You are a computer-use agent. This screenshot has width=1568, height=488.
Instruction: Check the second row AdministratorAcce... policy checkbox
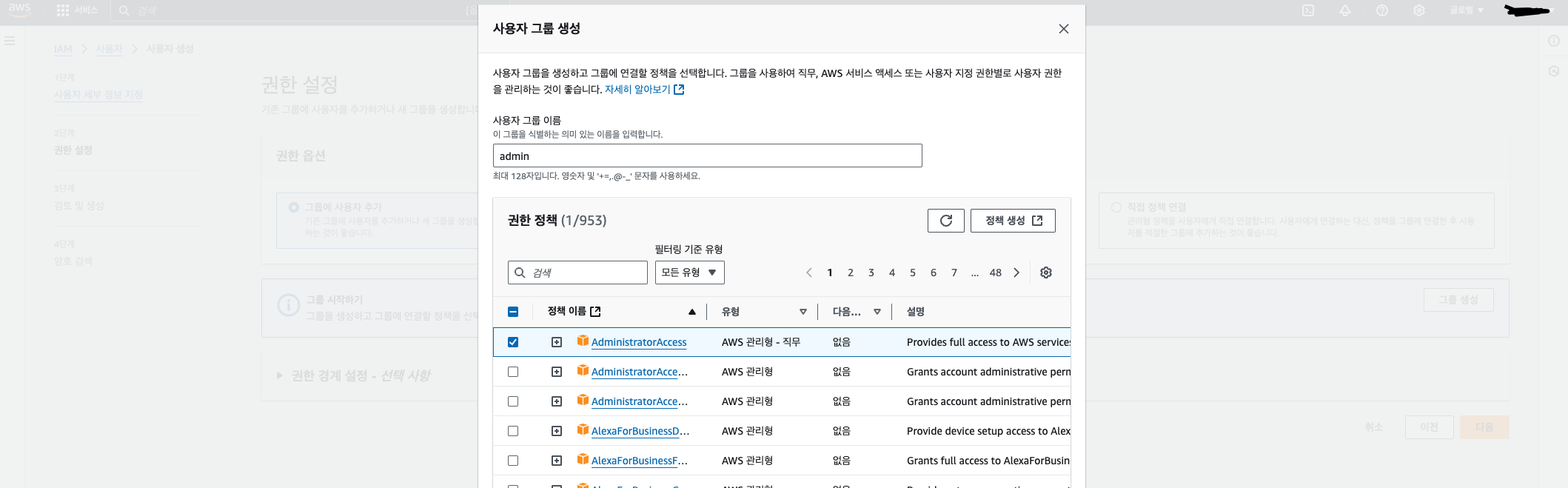click(x=513, y=372)
